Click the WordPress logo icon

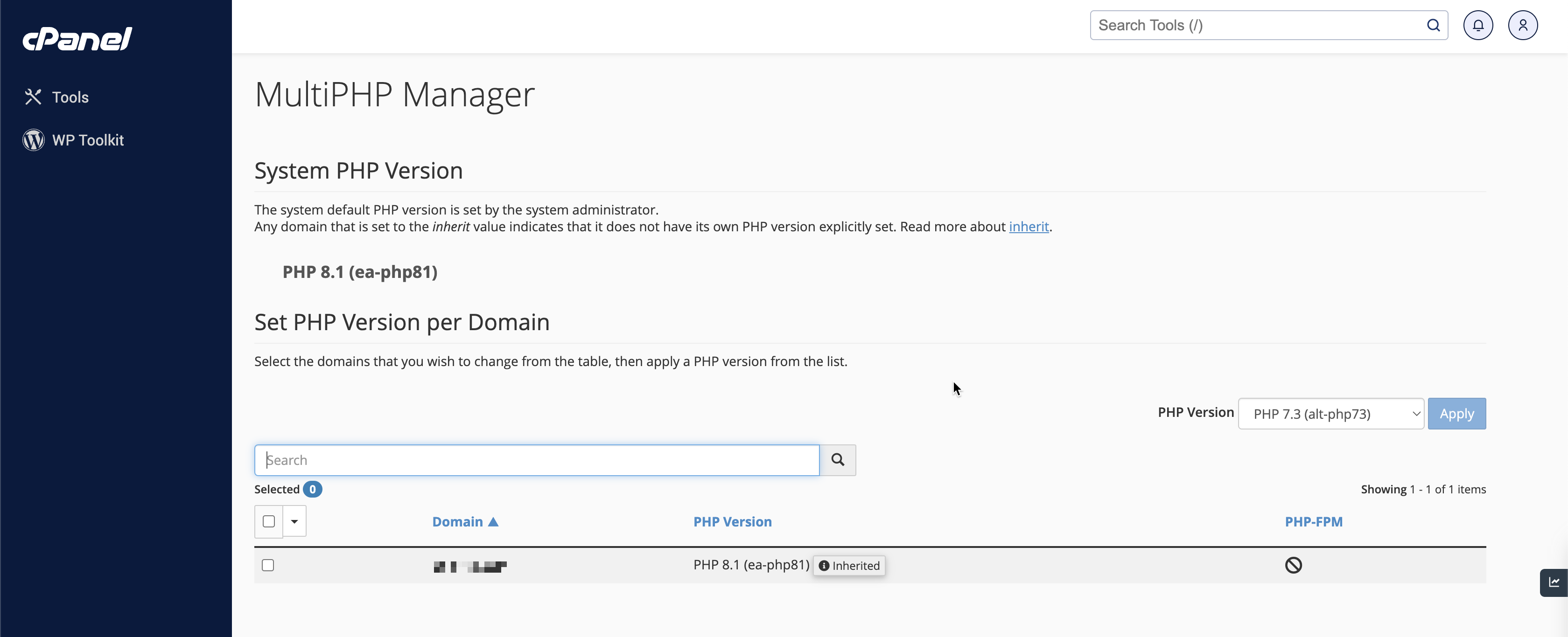pyautogui.click(x=34, y=140)
